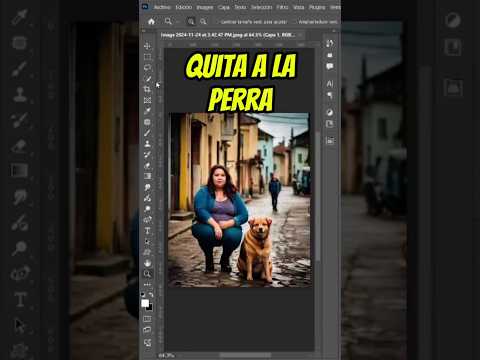Open the Selección menu
The width and height of the screenshot is (480, 360).
click(261, 7)
